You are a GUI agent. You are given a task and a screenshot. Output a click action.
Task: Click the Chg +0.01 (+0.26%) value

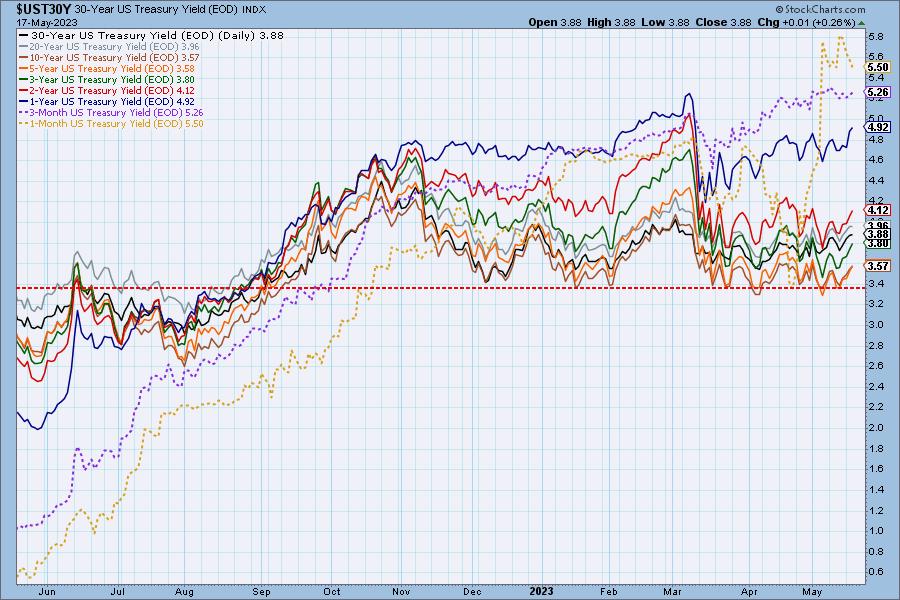tap(806, 22)
